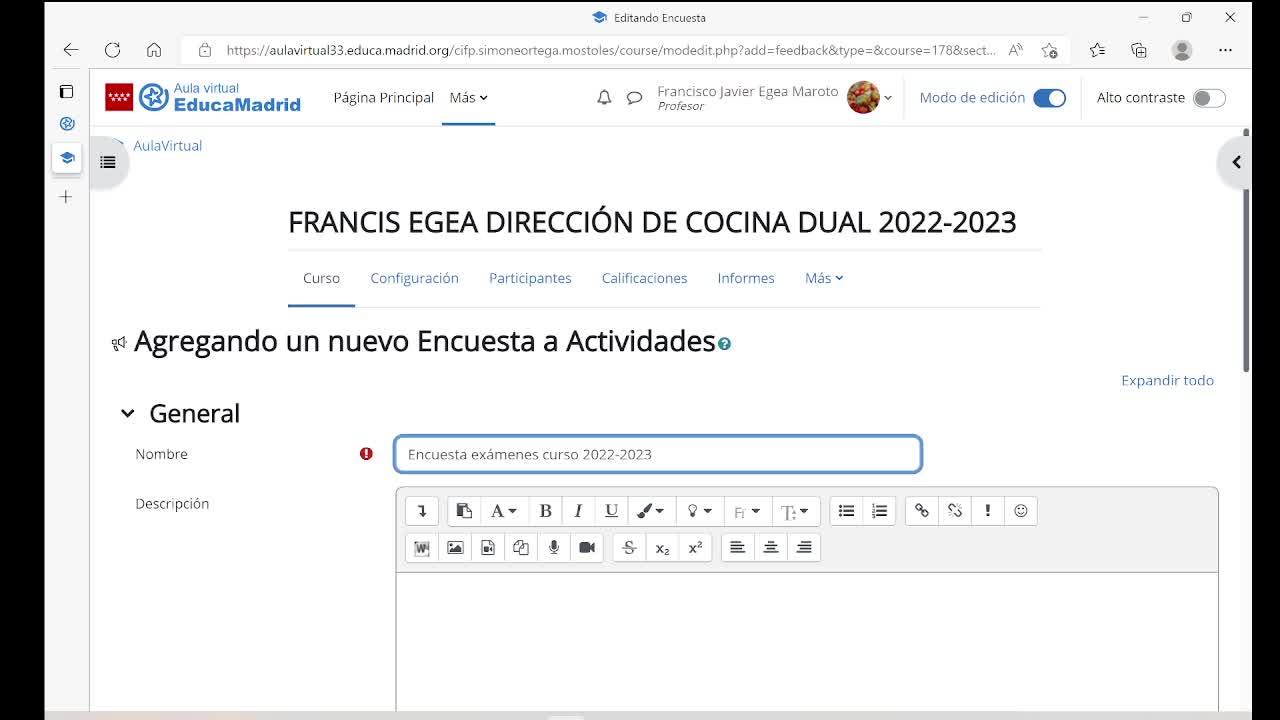
Task: Open the font style A dropdown
Action: pyautogui.click(x=504, y=511)
